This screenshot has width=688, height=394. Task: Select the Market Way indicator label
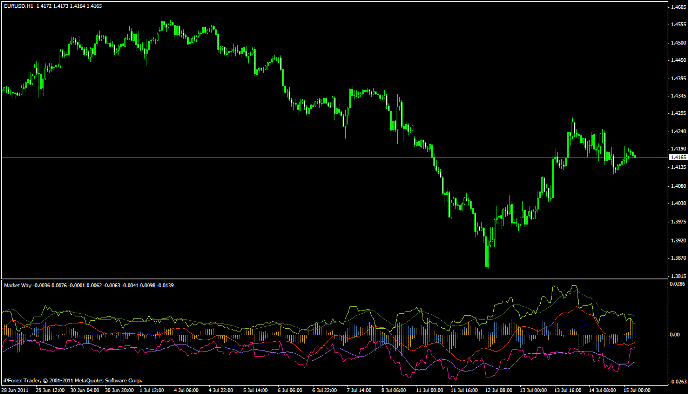click(x=17, y=285)
